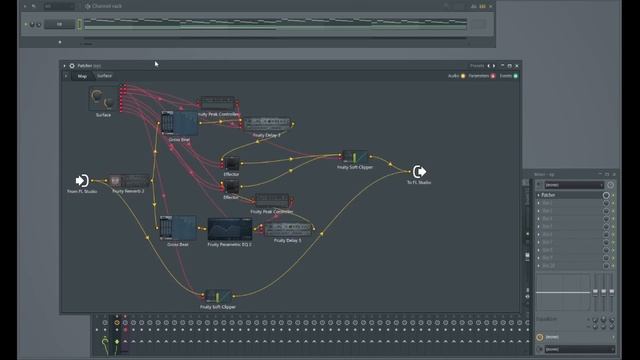The image size is (640, 360).
Task: Select the Patcher effect slot in mixer
Action: point(571,195)
